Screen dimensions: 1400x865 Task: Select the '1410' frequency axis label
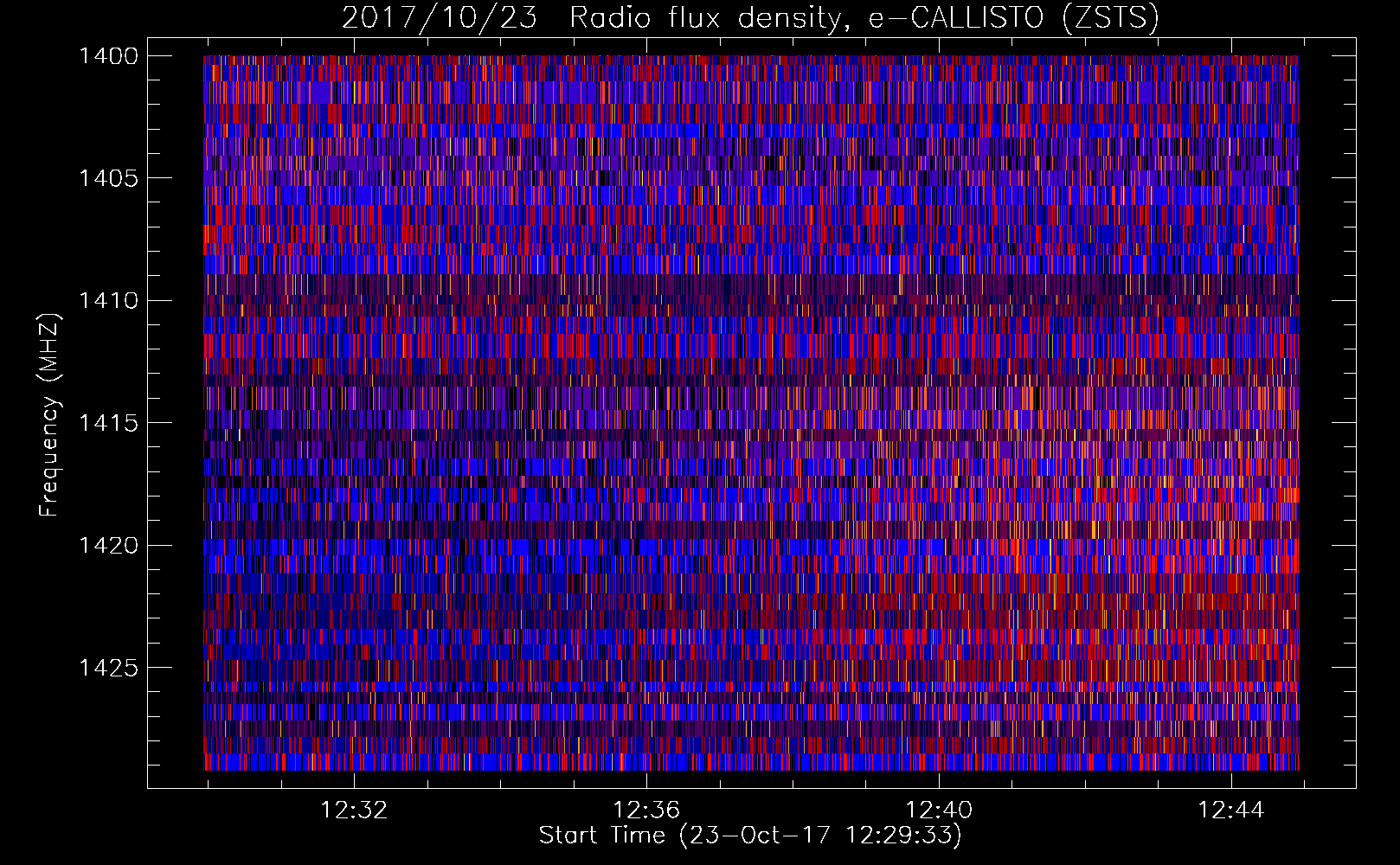point(108,301)
